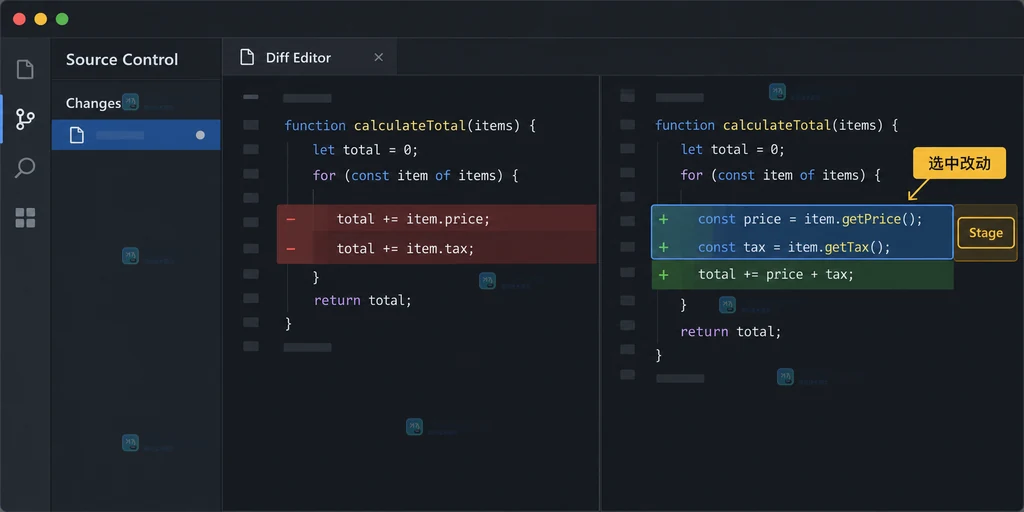Screen dimensions: 1024x512
Task: Click the file icon in the Changes list
Action: [77, 135]
